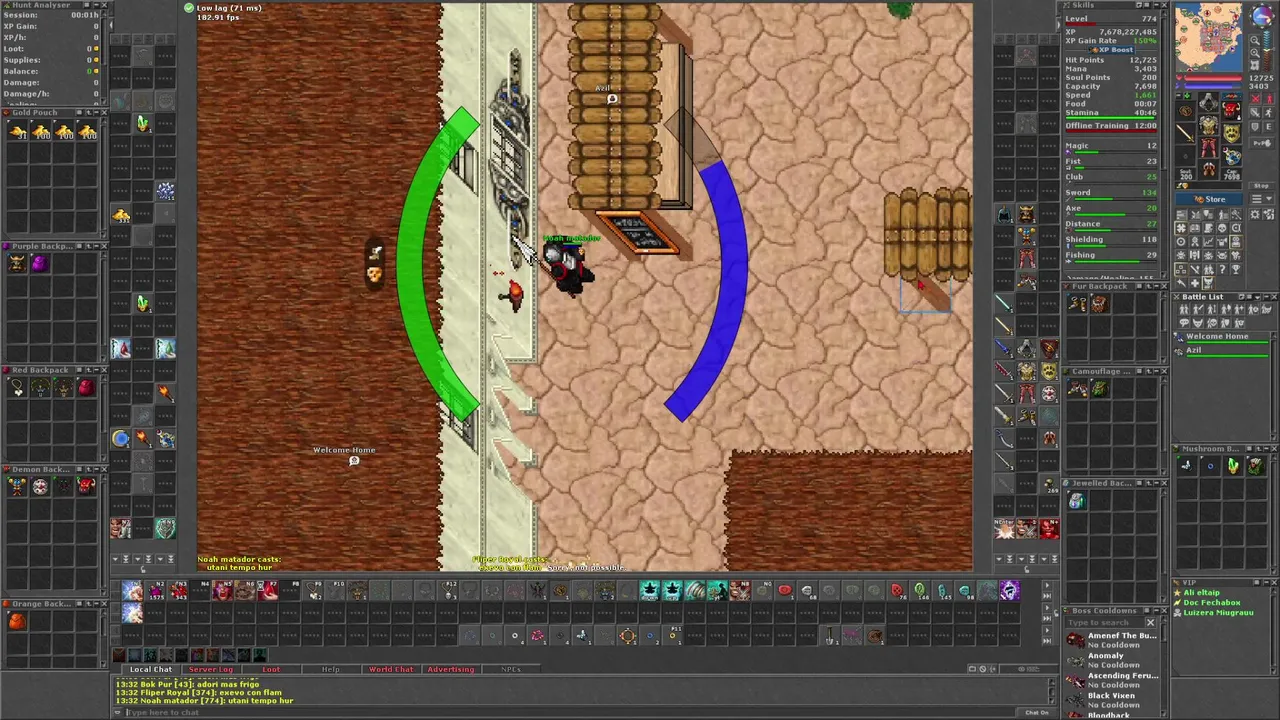This screenshot has width=1280, height=720.
Task: Enable stand while fighting mode figure
Action: 1269,98
